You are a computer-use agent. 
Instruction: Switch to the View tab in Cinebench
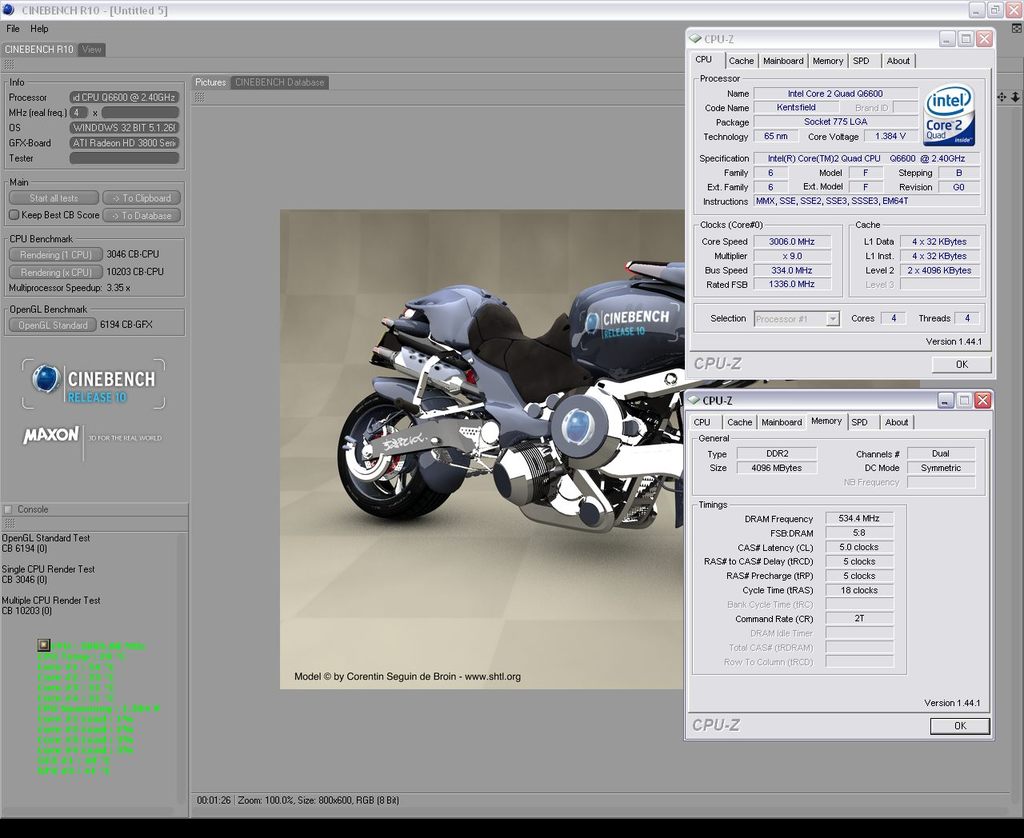92,50
